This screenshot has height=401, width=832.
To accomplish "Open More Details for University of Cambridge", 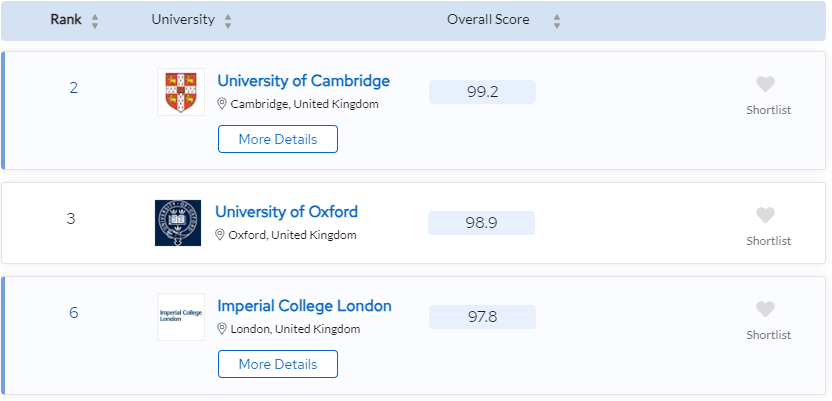I will click(278, 139).
